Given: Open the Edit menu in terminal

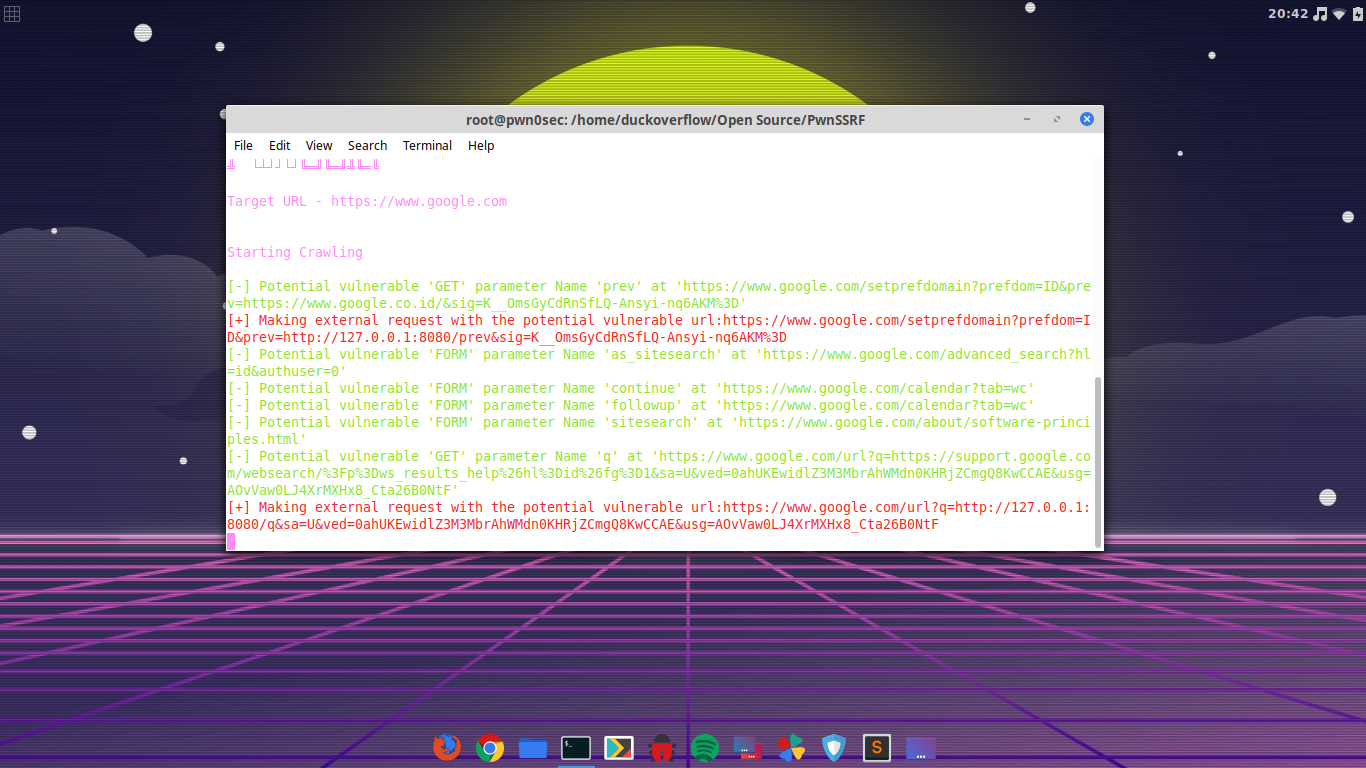Looking at the screenshot, I should tap(279, 145).
